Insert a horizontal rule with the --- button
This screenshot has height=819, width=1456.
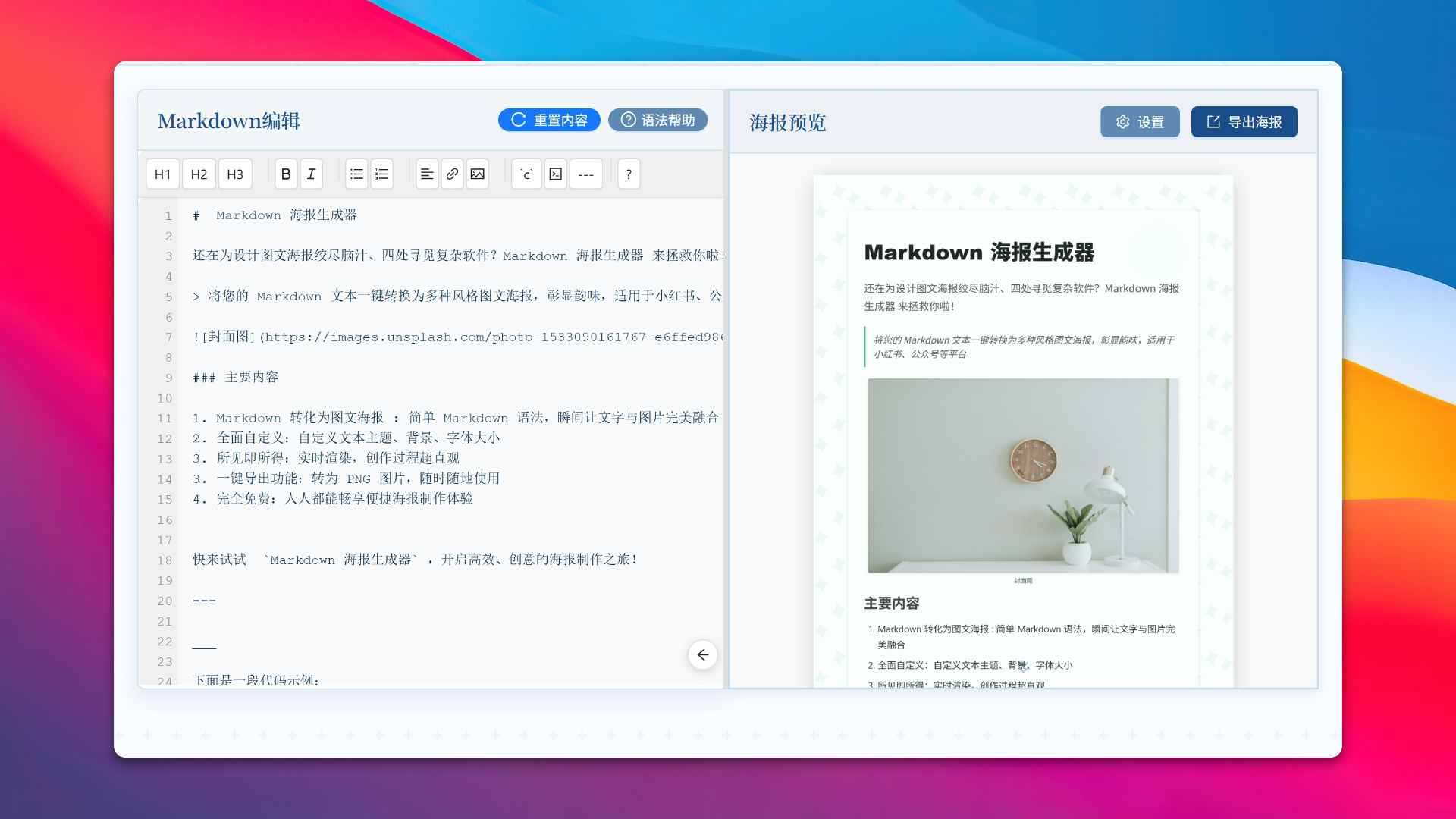(x=586, y=174)
